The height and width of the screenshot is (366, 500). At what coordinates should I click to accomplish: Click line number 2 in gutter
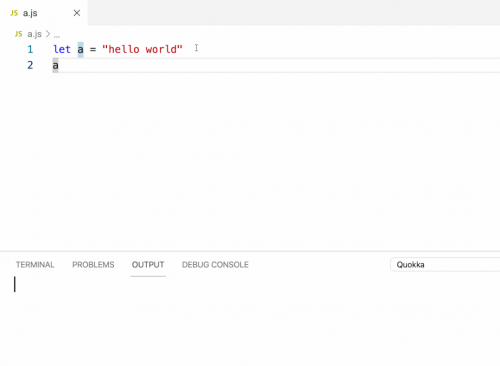(30, 65)
